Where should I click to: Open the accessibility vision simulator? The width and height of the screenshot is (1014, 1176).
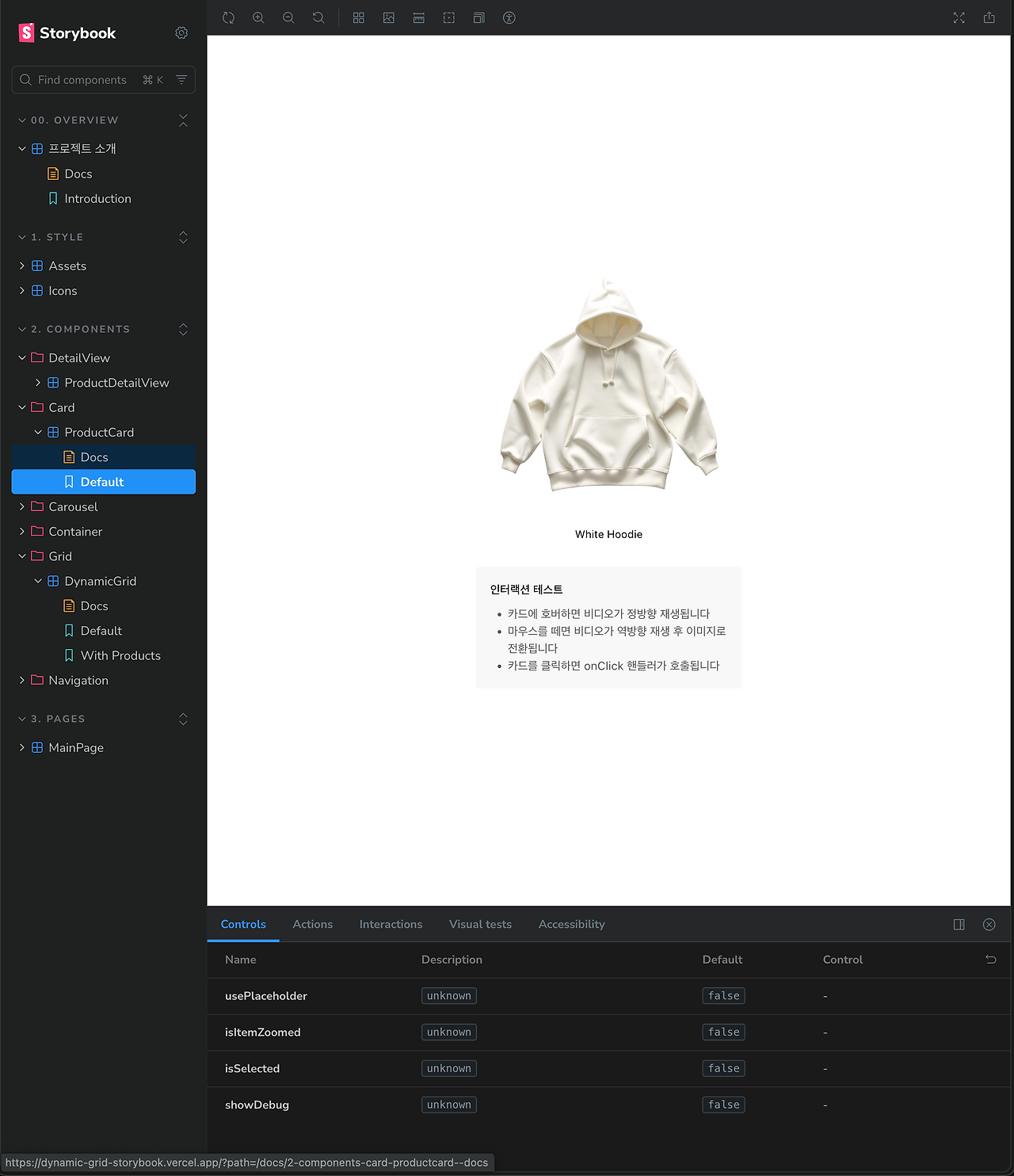(x=509, y=17)
